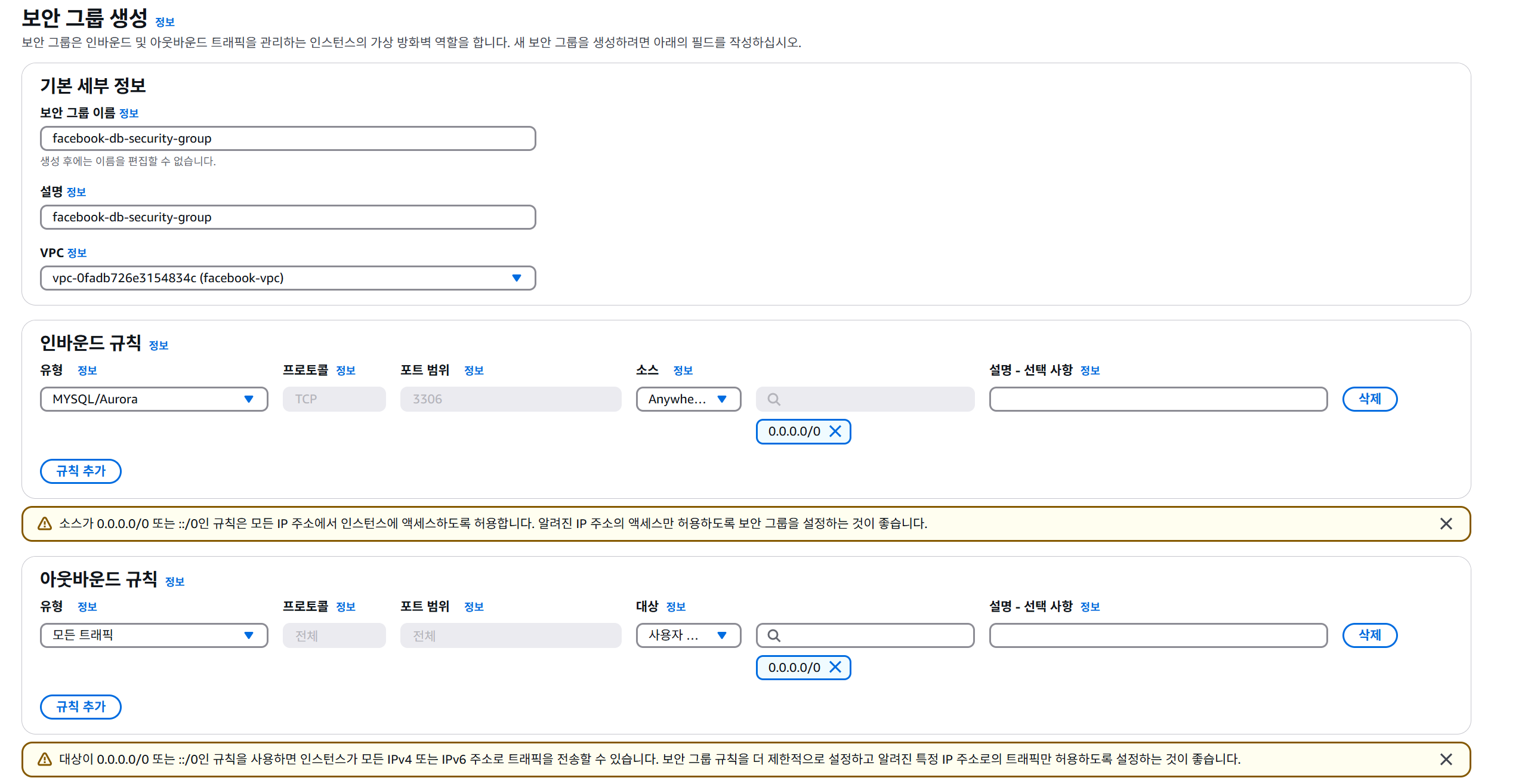Click the outbound destination search icon
Viewport: 1531px width, 784px height.
click(774, 635)
